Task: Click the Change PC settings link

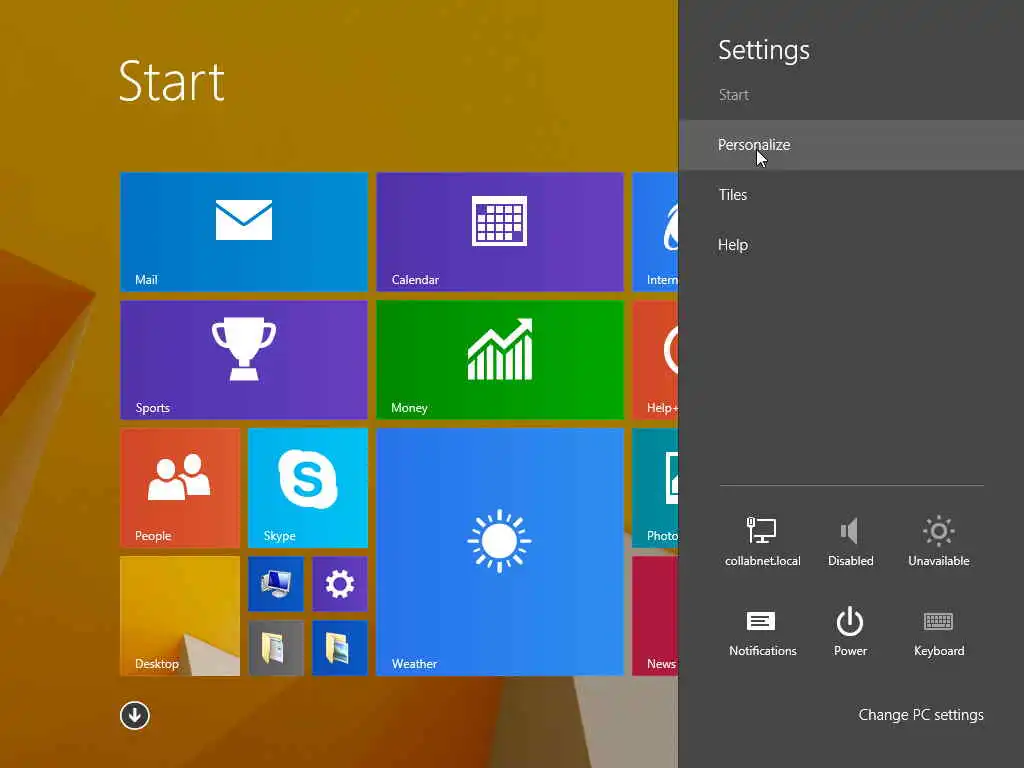Action: [x=921, y=714]
